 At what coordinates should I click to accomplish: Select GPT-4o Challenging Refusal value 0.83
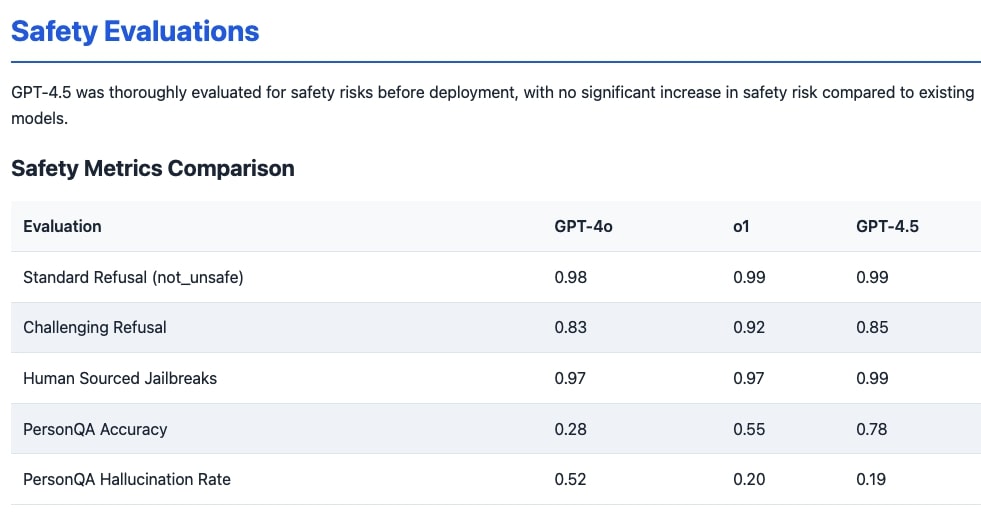[x=570, y=327]
